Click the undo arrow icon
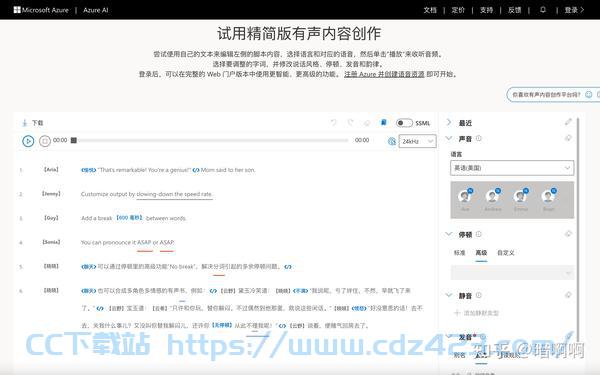Viewport: 600px width, 375px height. point(334,122)
